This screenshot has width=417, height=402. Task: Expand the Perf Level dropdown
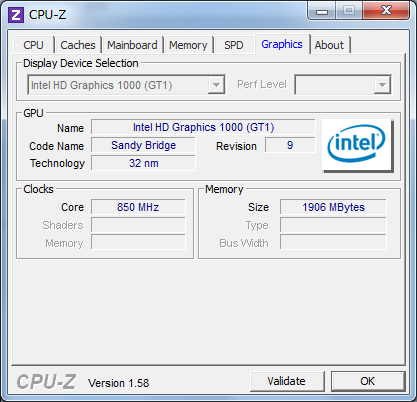pyautogui.click(x=343, y=85)
